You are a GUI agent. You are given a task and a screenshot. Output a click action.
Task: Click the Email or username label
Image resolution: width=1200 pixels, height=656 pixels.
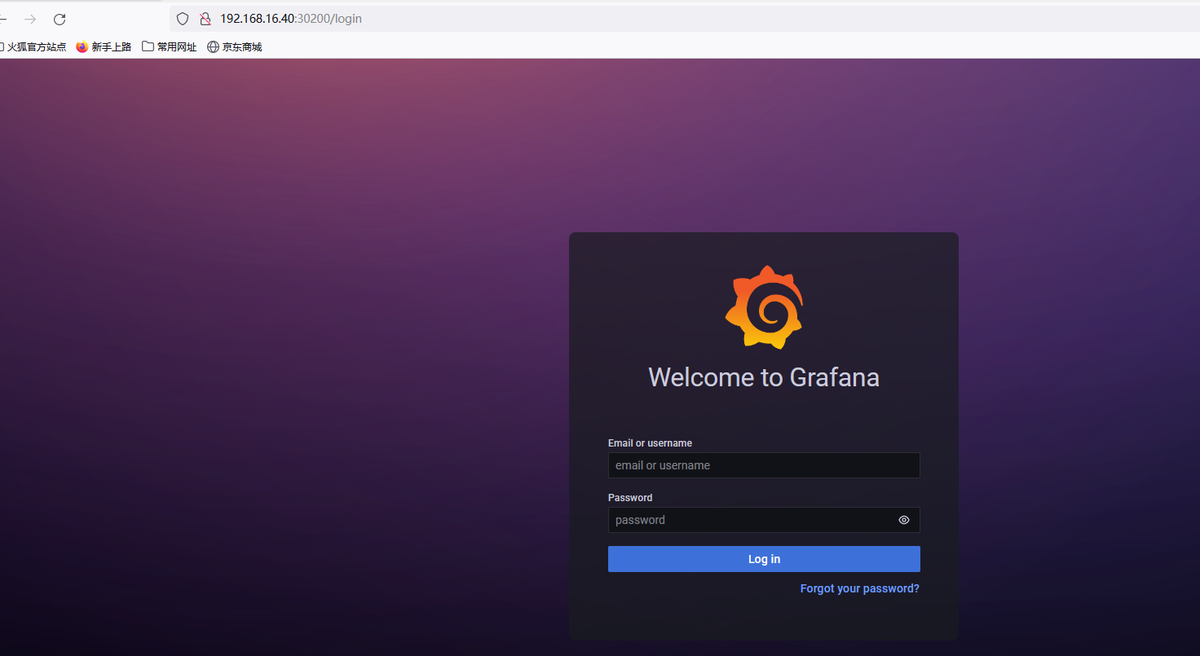click(x=650, y=443)
